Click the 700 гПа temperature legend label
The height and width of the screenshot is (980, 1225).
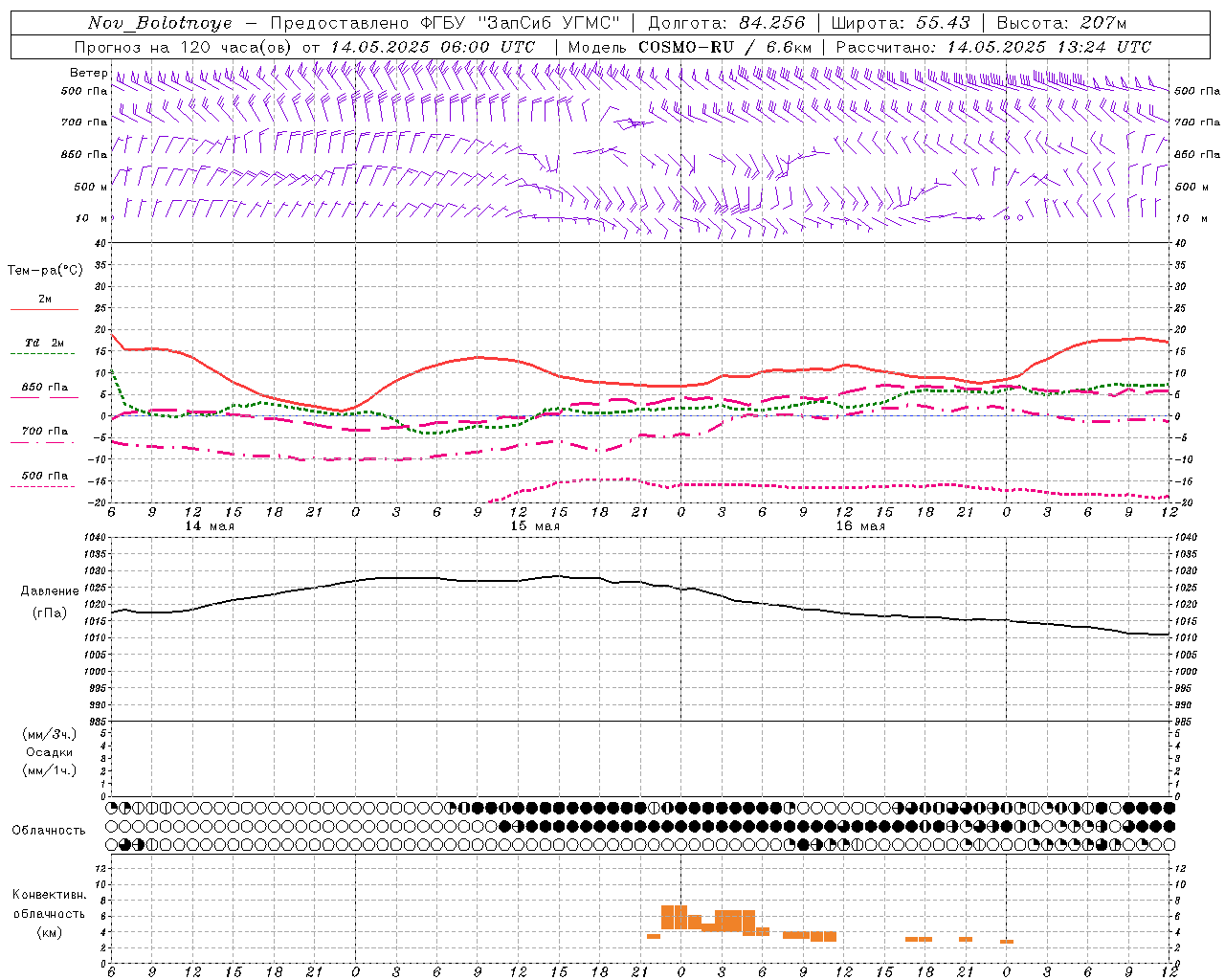pyautogui.click(x=45, y=432)
